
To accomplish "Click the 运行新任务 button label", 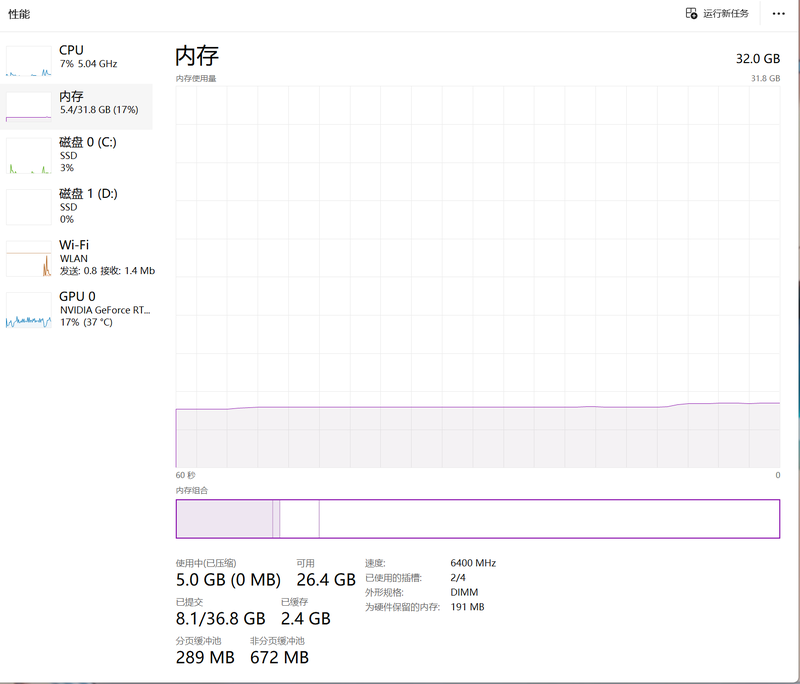I will click(x=726, y=13).
